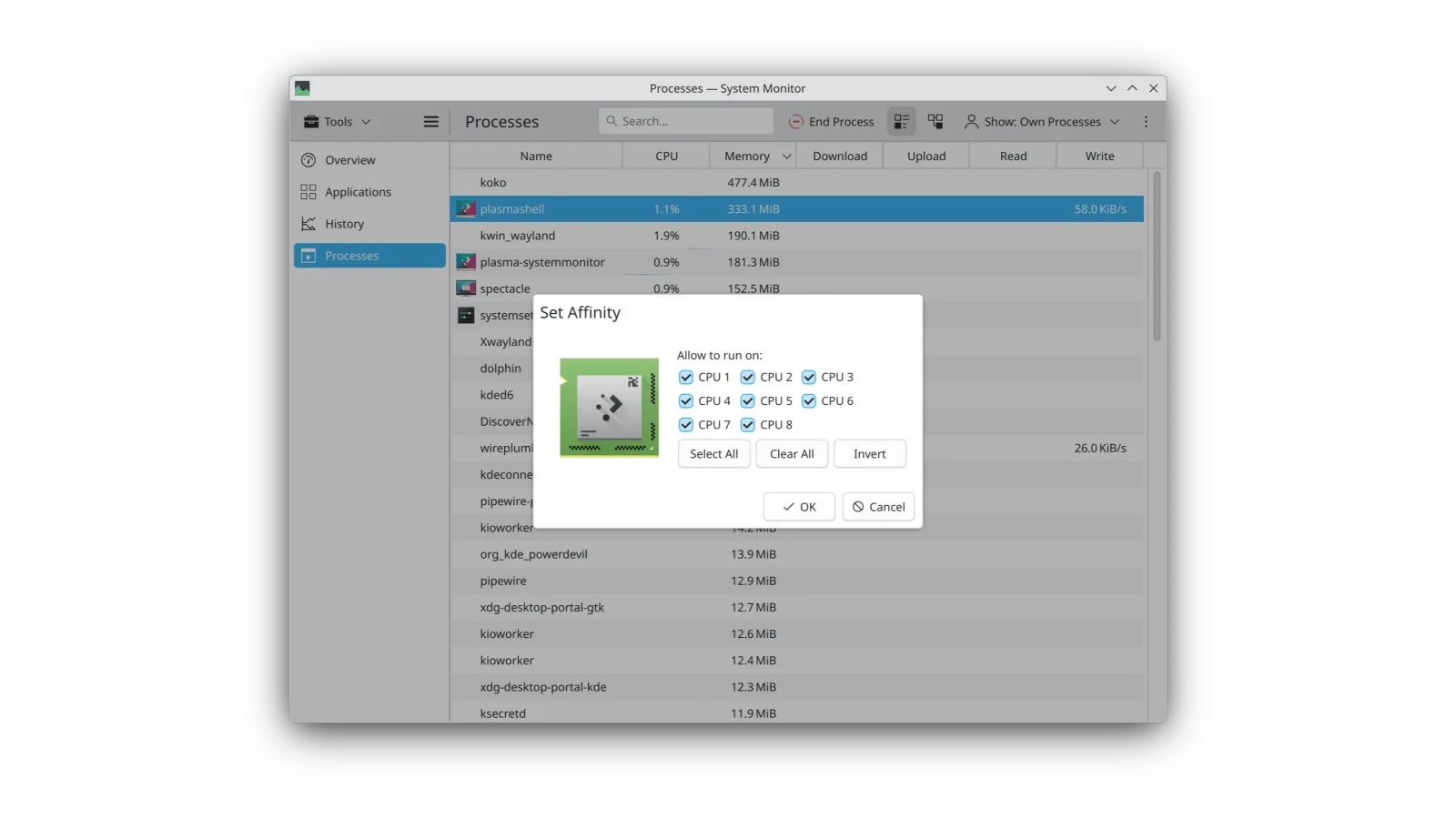Open the Overview page
Viewport: 1456px width, 819px height.
coord(369,160)
